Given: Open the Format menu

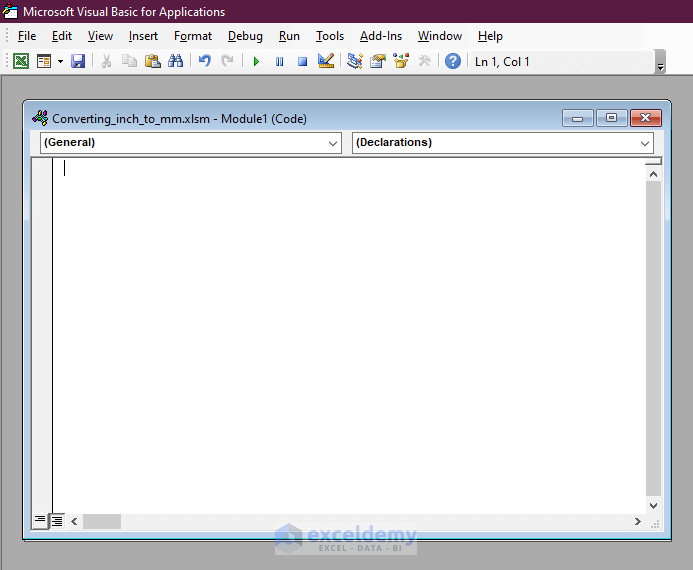Looking at the screenshot, I should (x=193, y=36).
